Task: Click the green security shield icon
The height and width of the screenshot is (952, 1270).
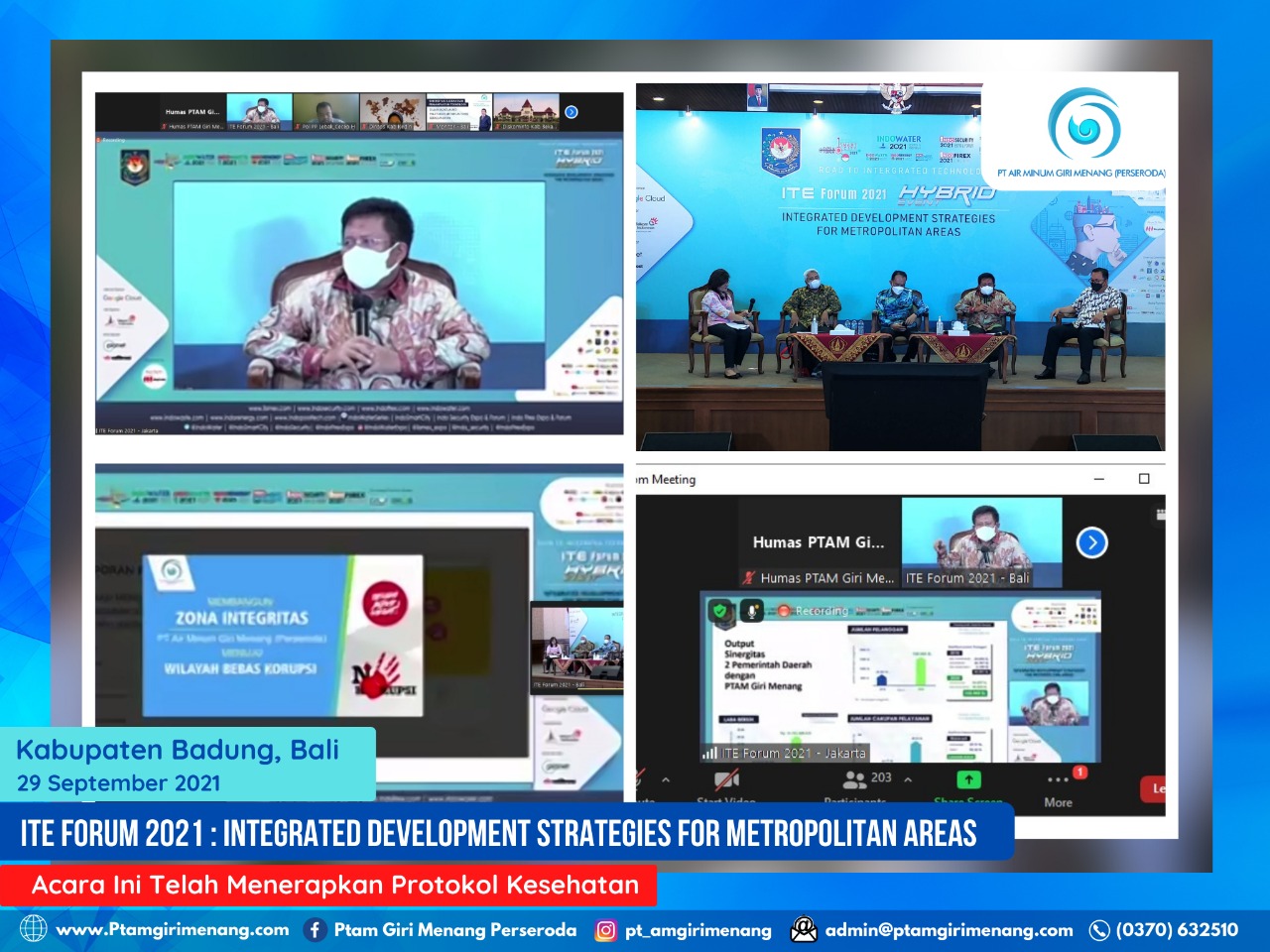Action: click(x=720, y=610)
